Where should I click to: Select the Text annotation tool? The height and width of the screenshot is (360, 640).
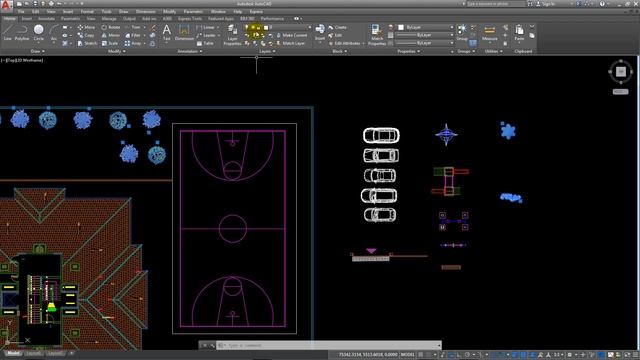[167, 33]
